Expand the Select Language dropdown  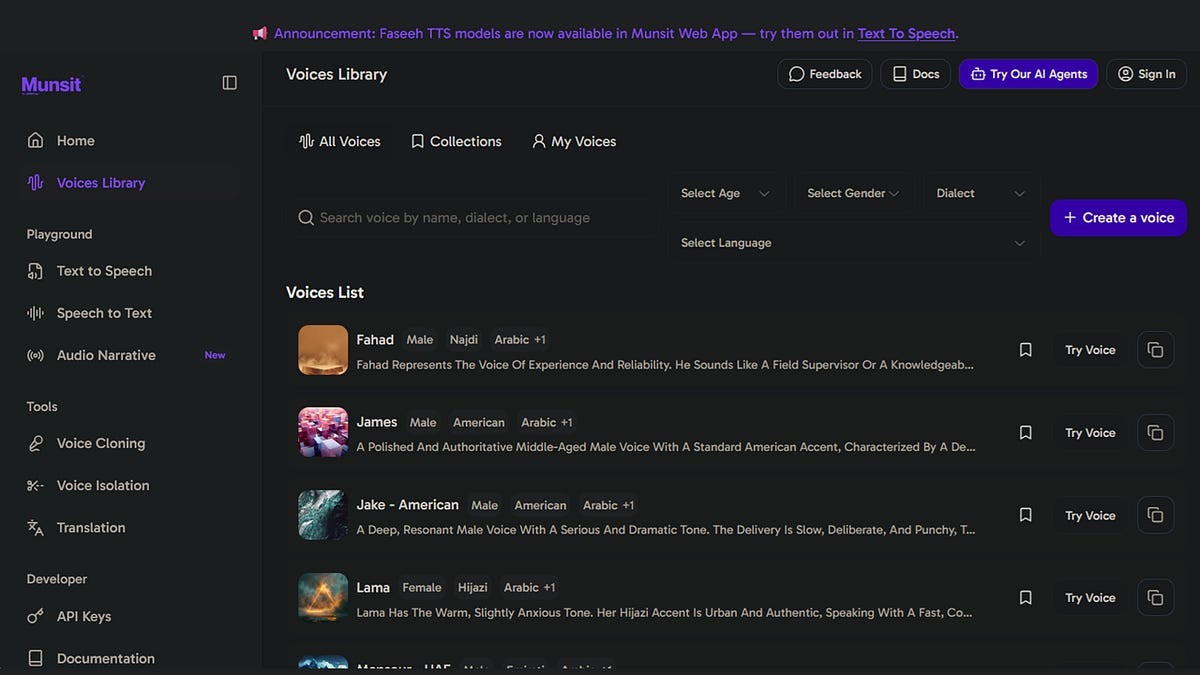853,243
